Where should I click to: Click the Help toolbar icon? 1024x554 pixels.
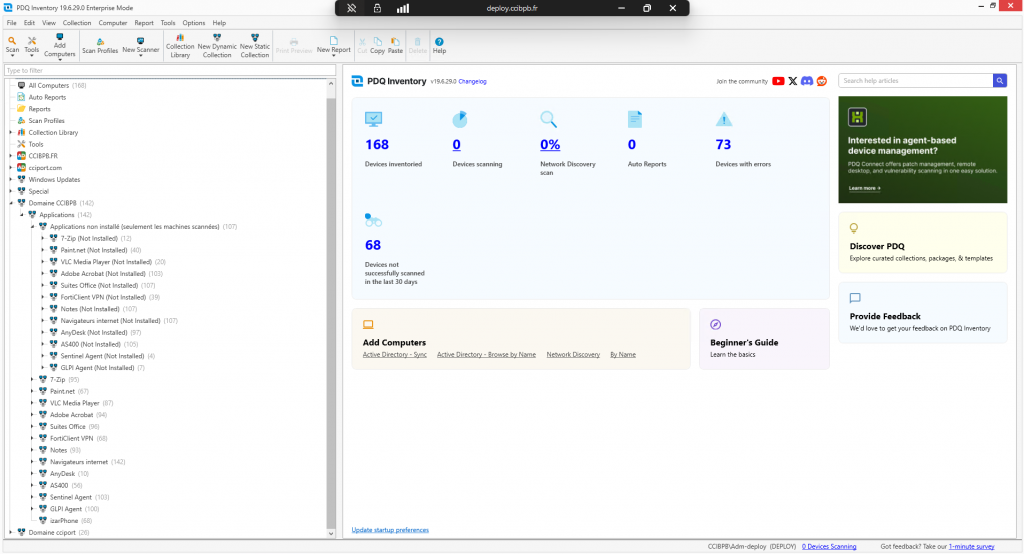click(x=440, y=45)
